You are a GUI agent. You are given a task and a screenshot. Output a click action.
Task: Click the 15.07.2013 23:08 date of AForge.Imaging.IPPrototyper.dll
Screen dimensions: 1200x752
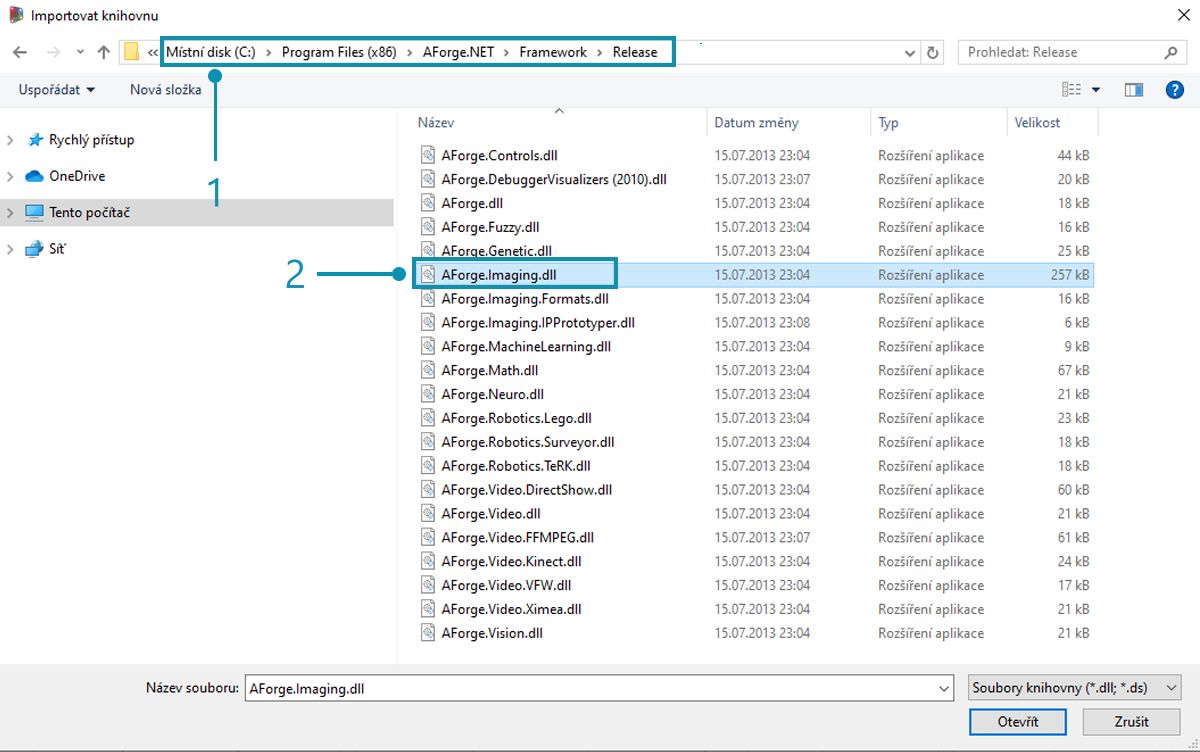pyautogui.click(x=762, y=323)
